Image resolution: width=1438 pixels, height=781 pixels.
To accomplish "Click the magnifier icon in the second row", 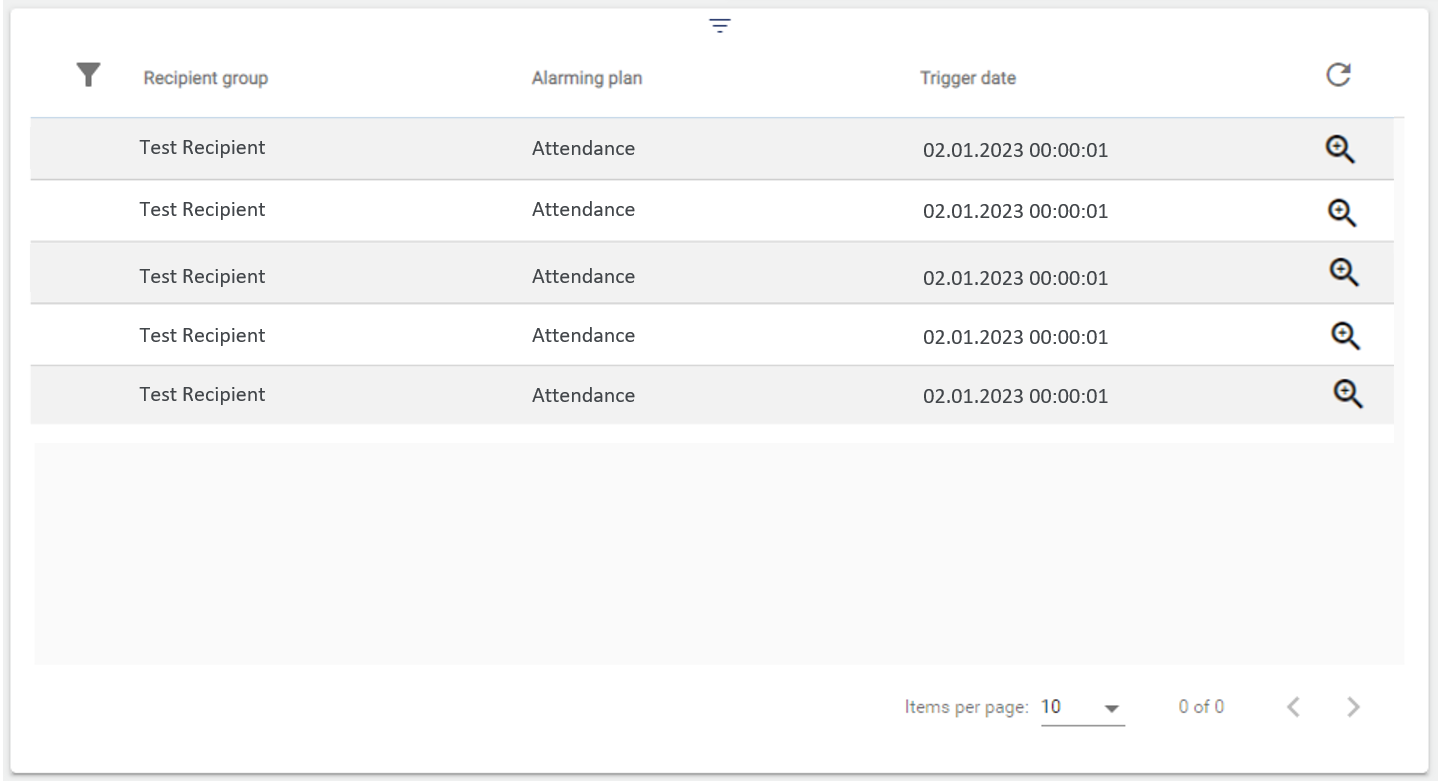I will pyautogui.click(x=1341, y=211).
